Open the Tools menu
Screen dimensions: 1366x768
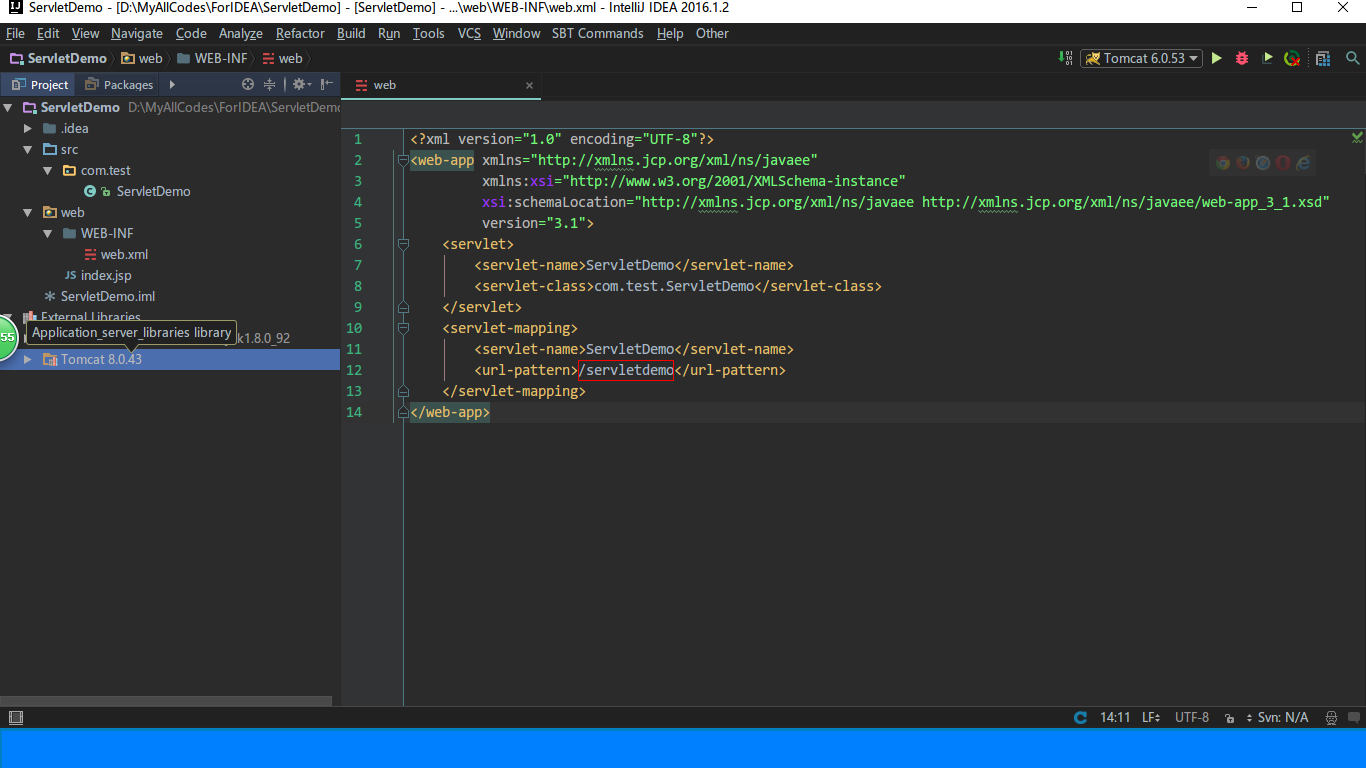[428, 33]
